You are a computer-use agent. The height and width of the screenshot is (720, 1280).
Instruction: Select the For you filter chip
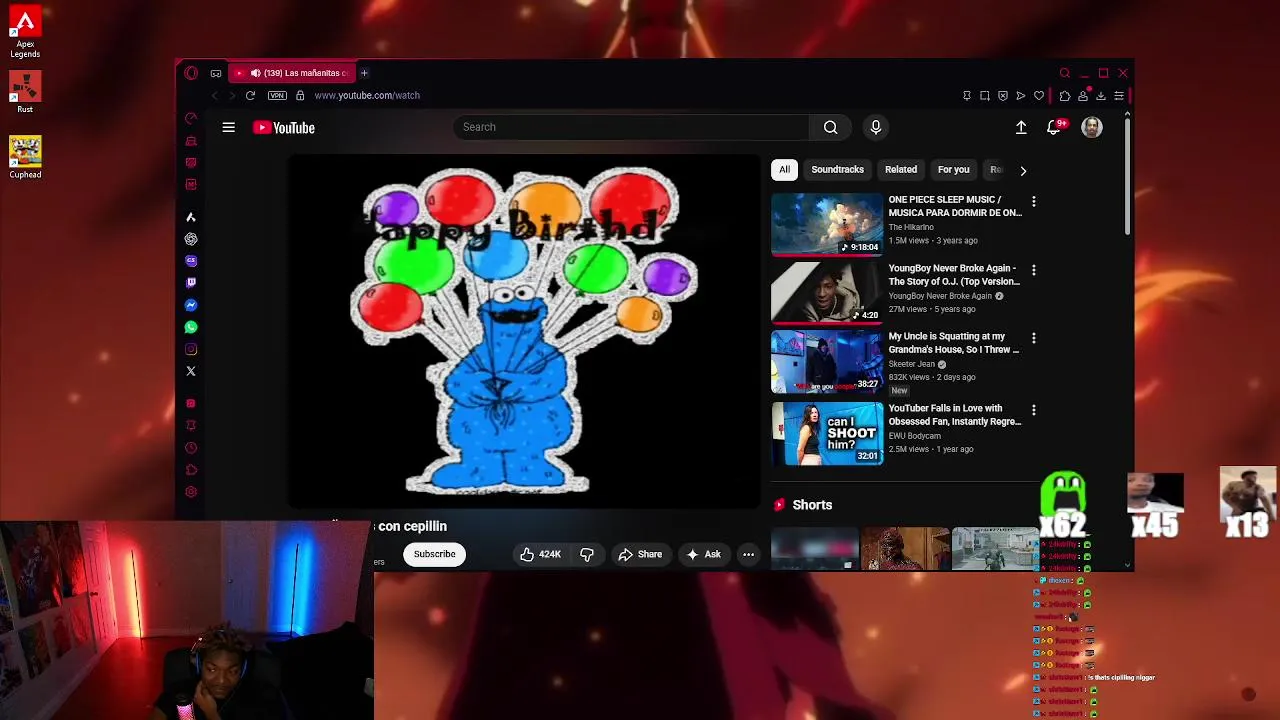point(954,170)
